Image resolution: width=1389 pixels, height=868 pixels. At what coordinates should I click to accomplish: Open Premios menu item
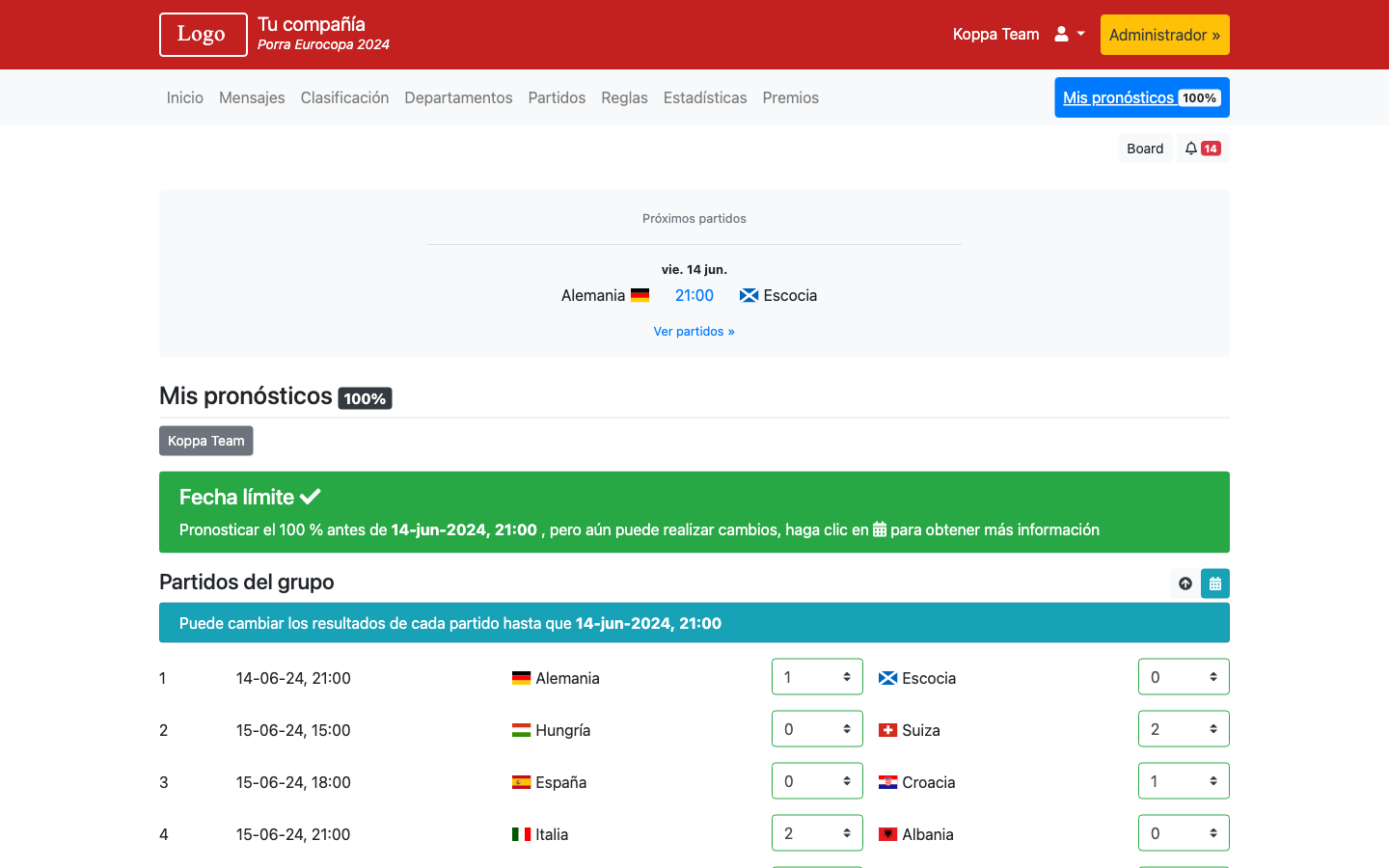(790, 97)
